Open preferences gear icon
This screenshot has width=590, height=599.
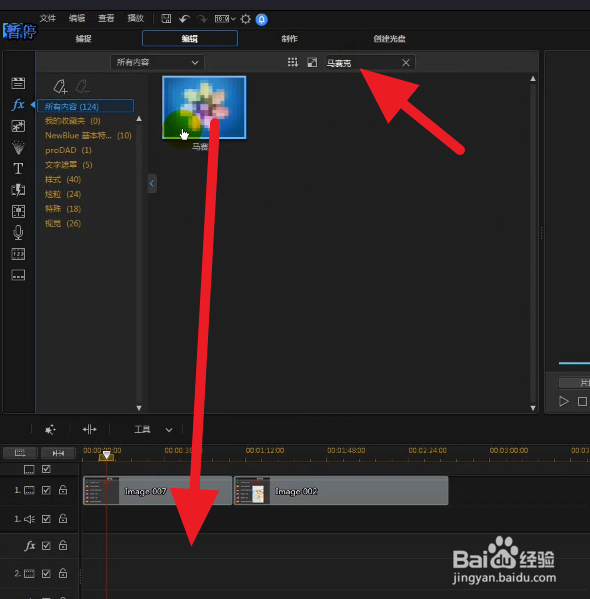click(x=246, y=19)
